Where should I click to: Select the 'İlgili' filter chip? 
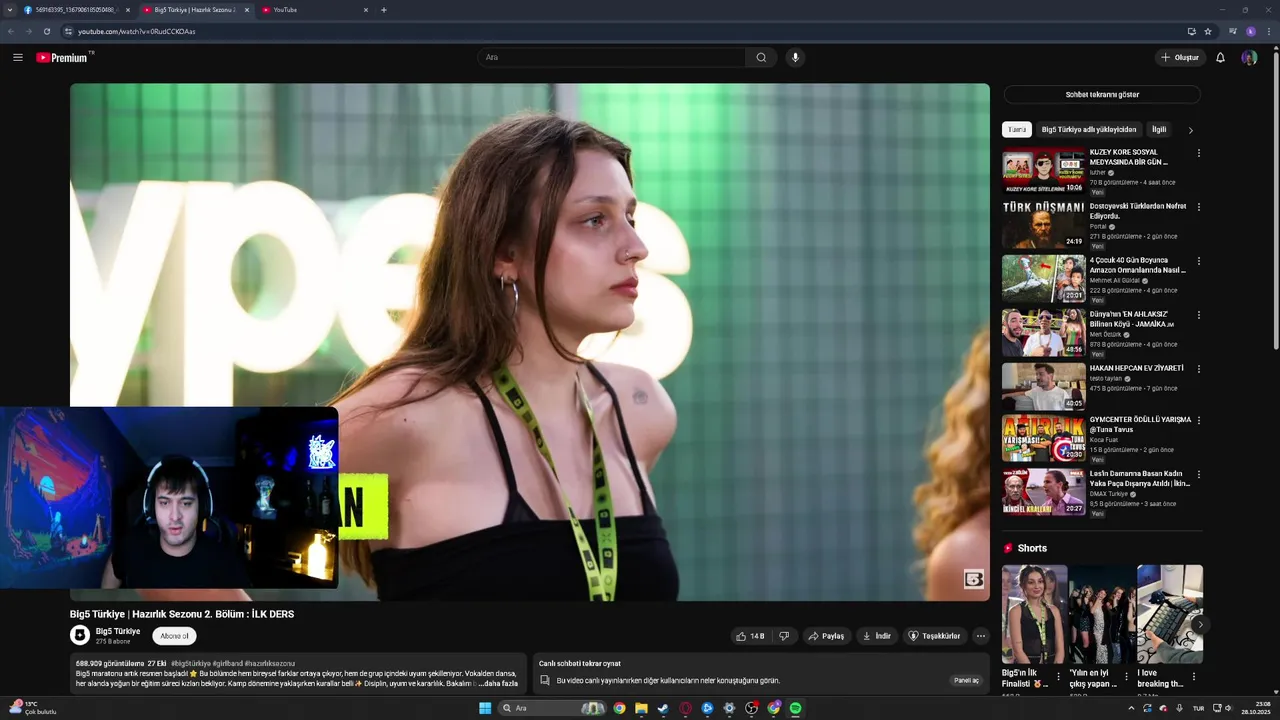point(1159,130)
